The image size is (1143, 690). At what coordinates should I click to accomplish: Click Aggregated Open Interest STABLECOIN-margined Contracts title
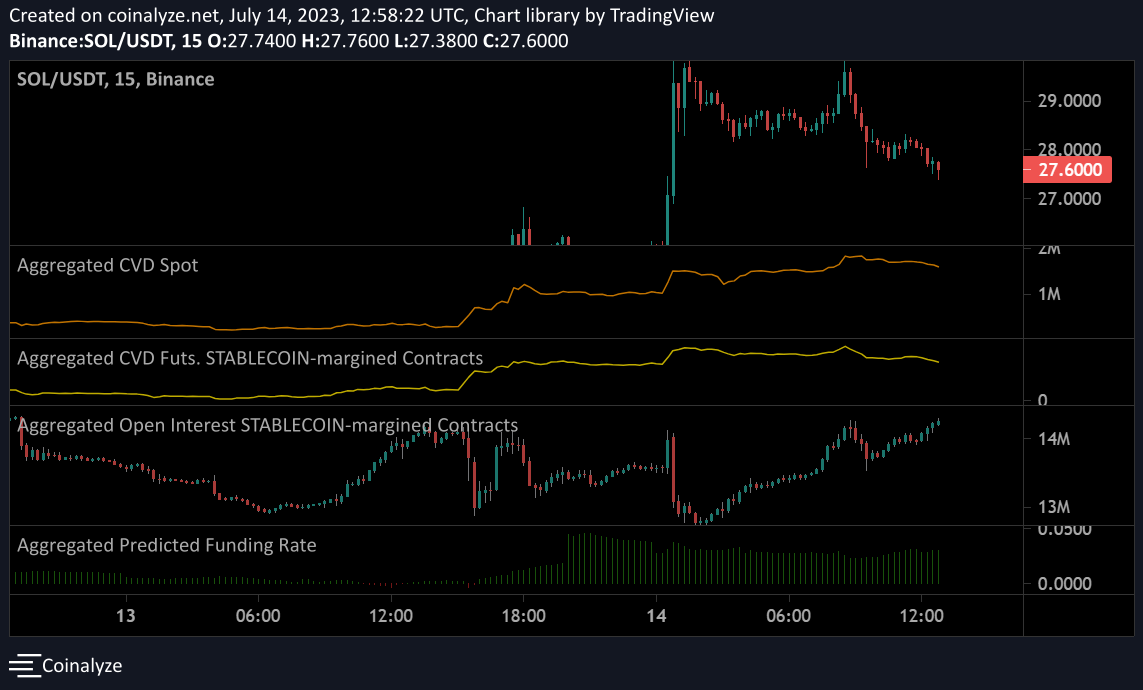pyautogui.click(x=268, y=425)
